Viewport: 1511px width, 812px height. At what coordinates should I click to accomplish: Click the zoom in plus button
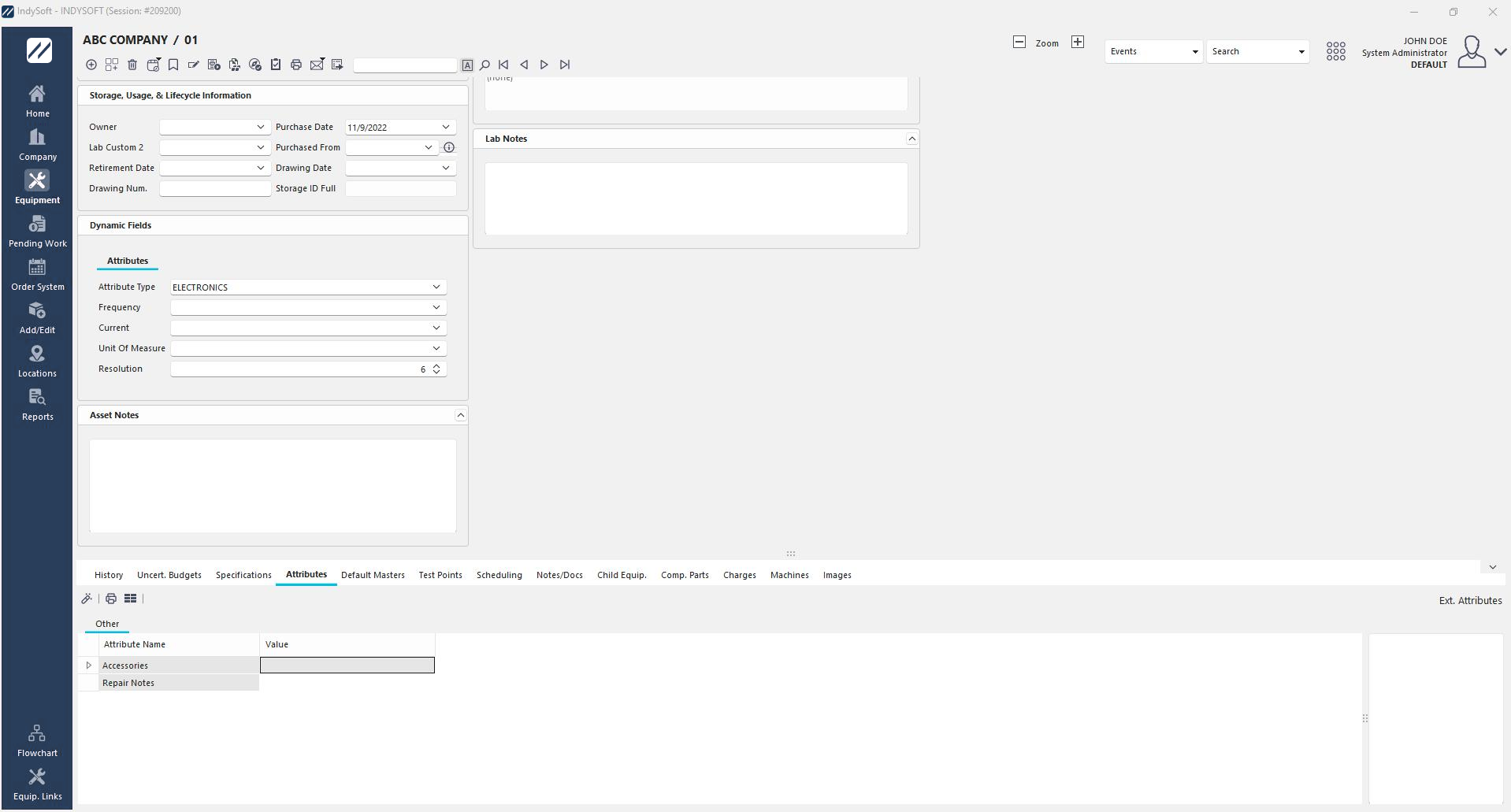click(x=1078, y=42)
